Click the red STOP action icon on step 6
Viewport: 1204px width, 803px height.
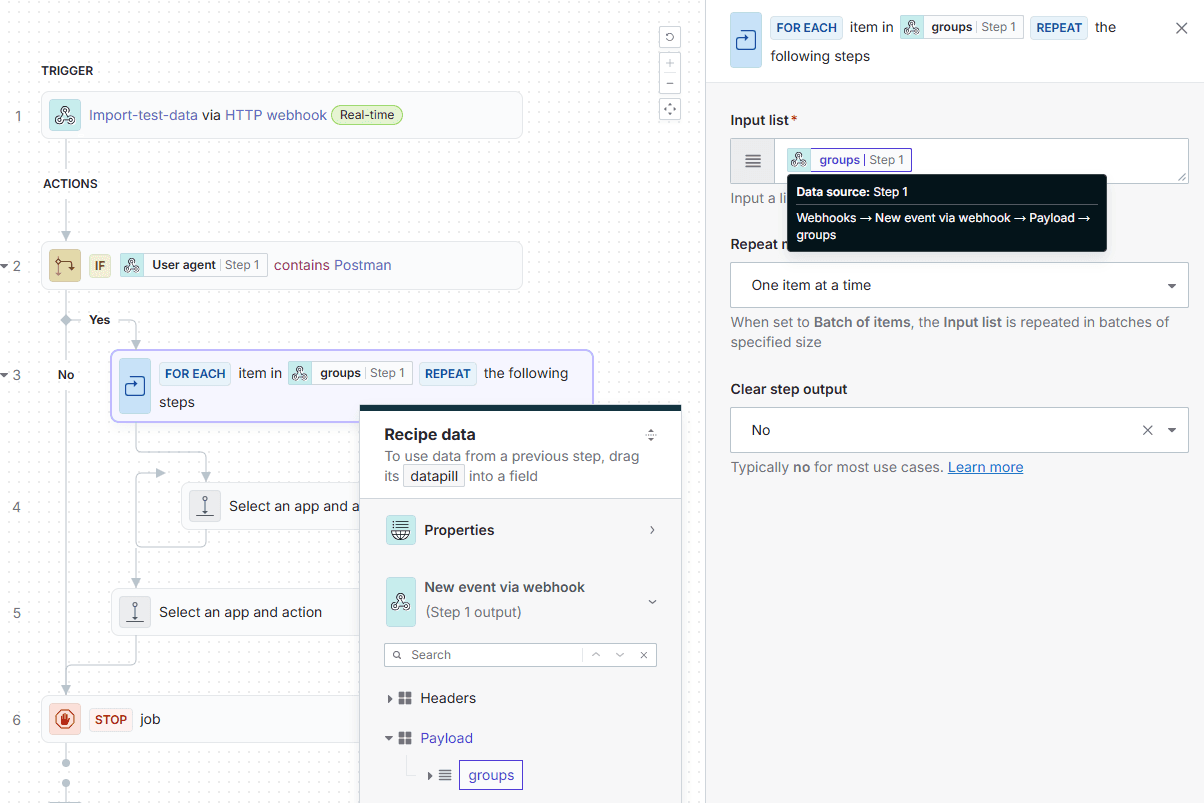click(x=64, y=719)
